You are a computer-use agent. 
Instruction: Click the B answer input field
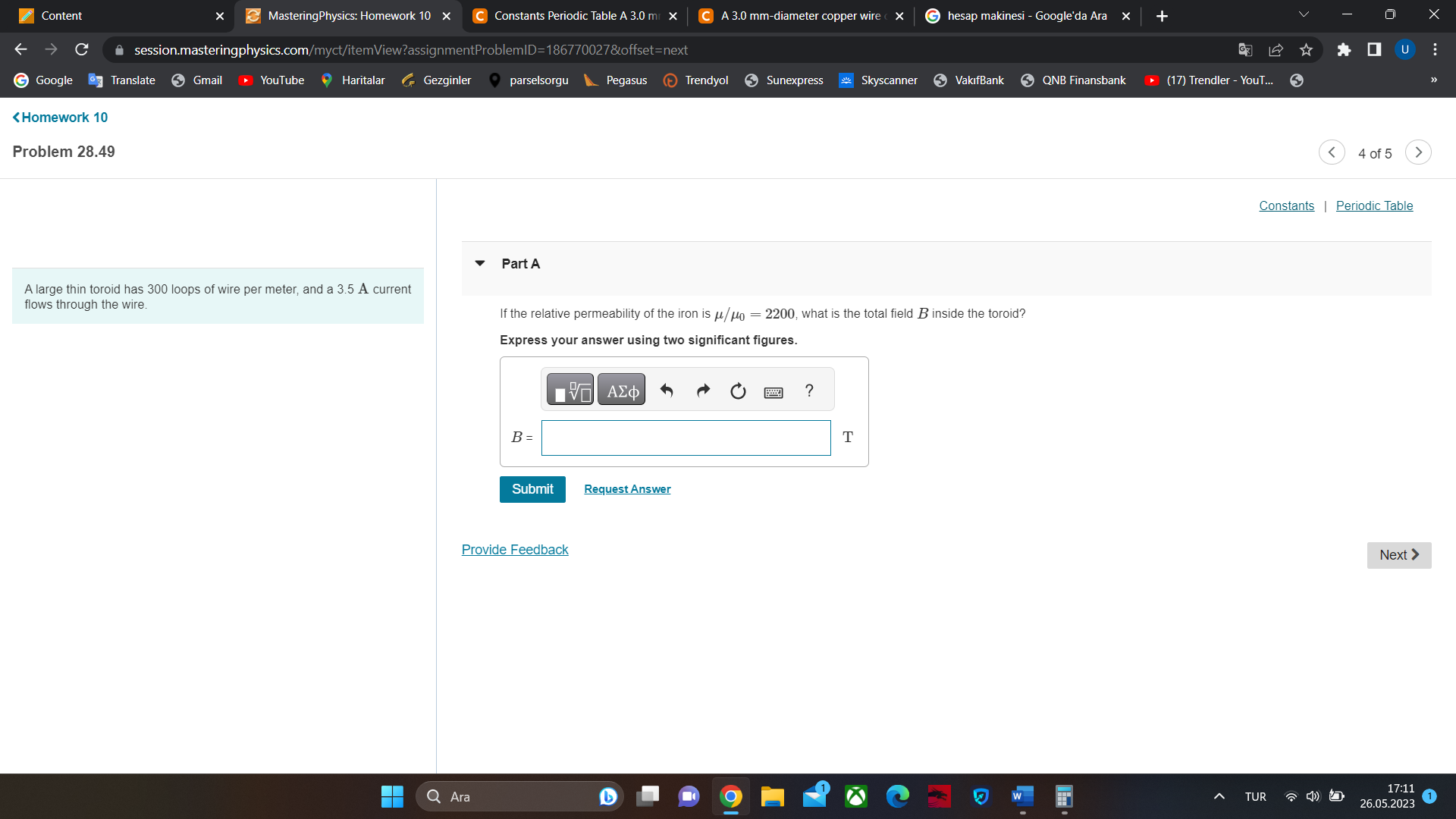(x=686, y=438)
